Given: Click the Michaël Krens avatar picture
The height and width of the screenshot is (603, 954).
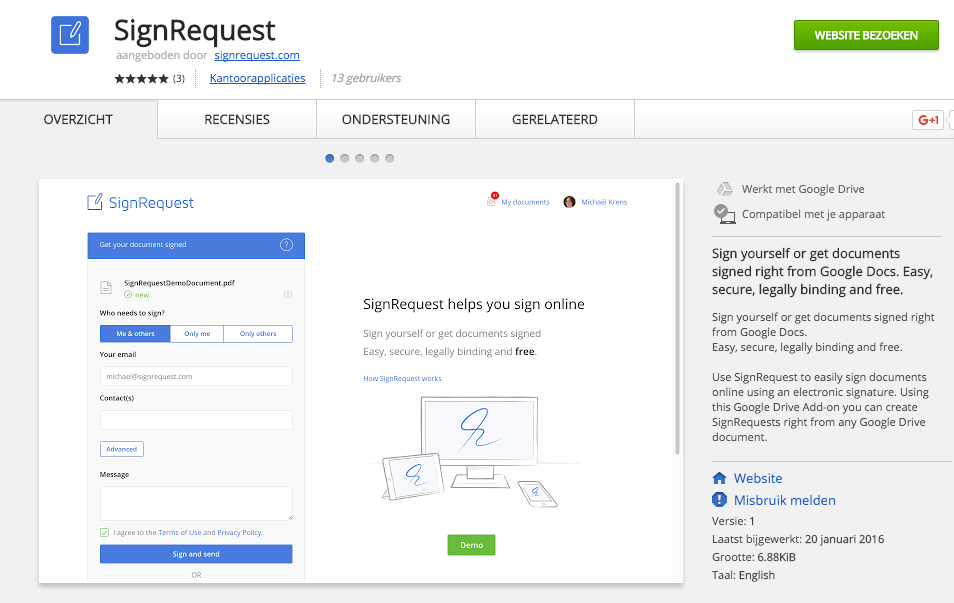Looking at the screenshot, I should pyautogui.click(x=569, y=202).
